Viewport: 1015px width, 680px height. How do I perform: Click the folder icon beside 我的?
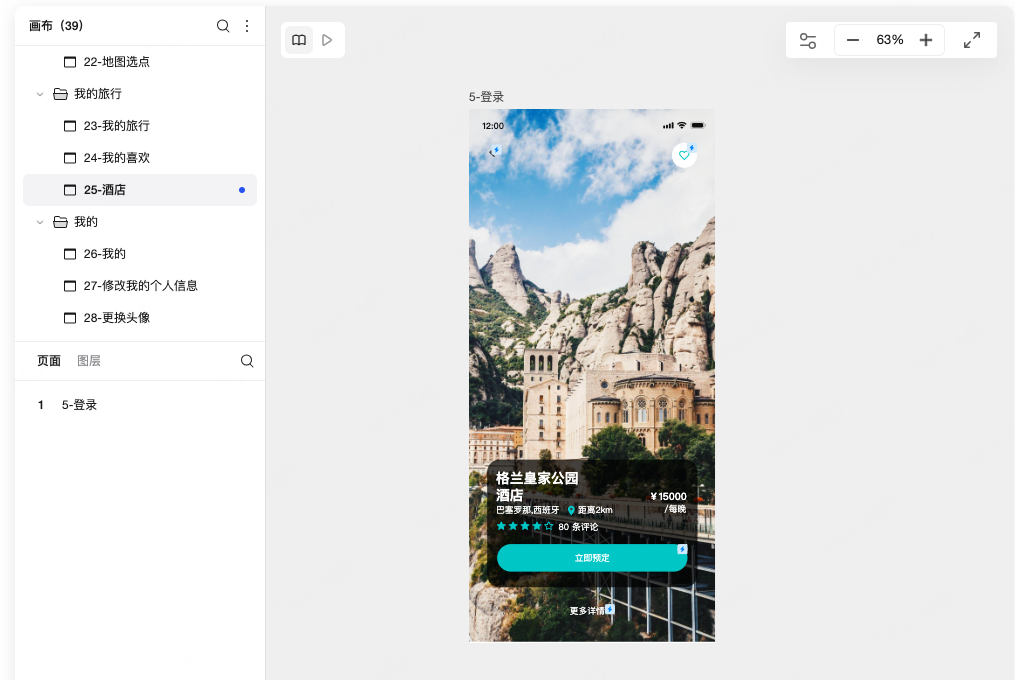(x=60, y=222)
